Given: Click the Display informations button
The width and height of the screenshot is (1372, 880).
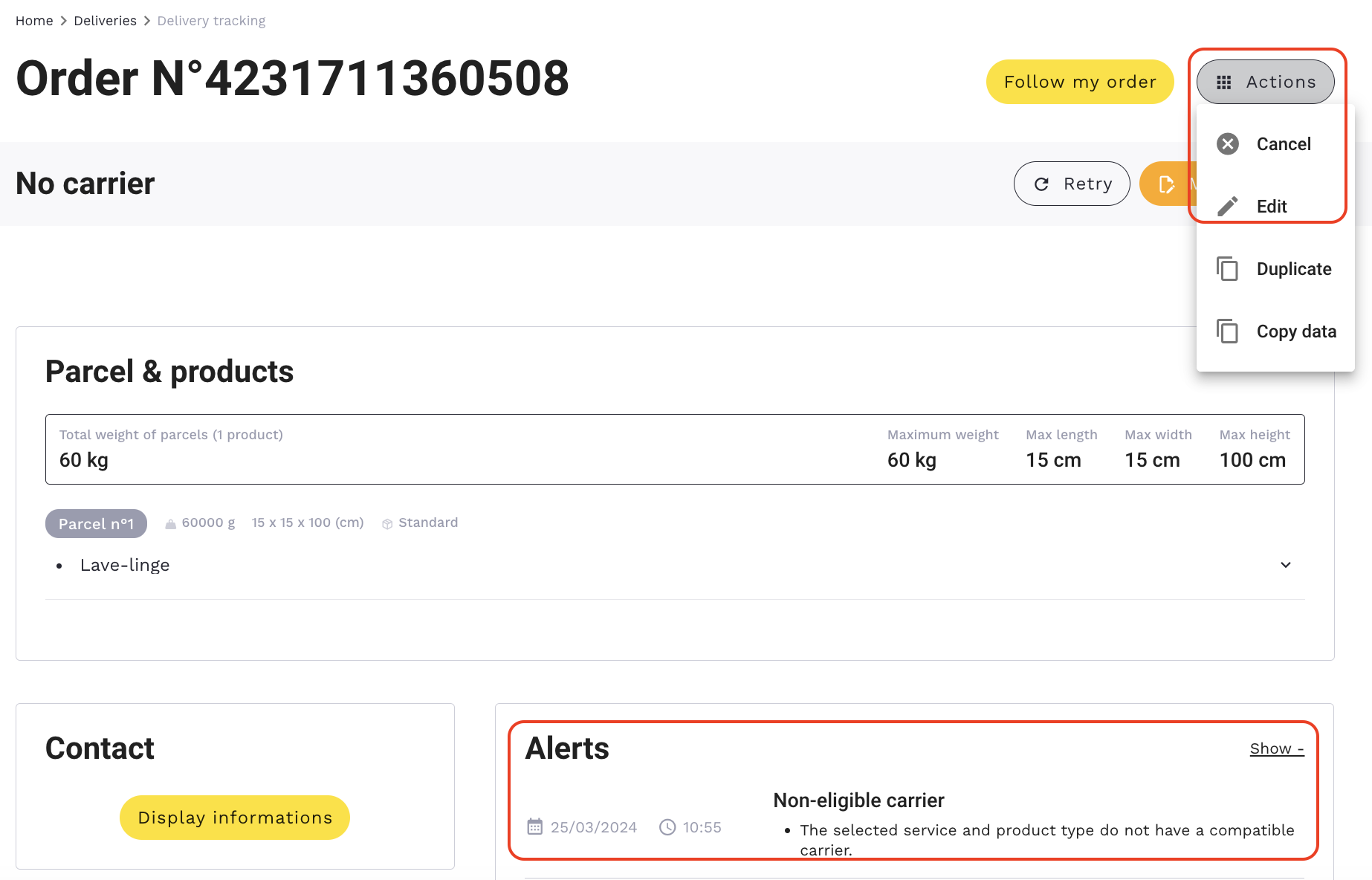Looking at the screenshot, I should (x=235, y=818).
